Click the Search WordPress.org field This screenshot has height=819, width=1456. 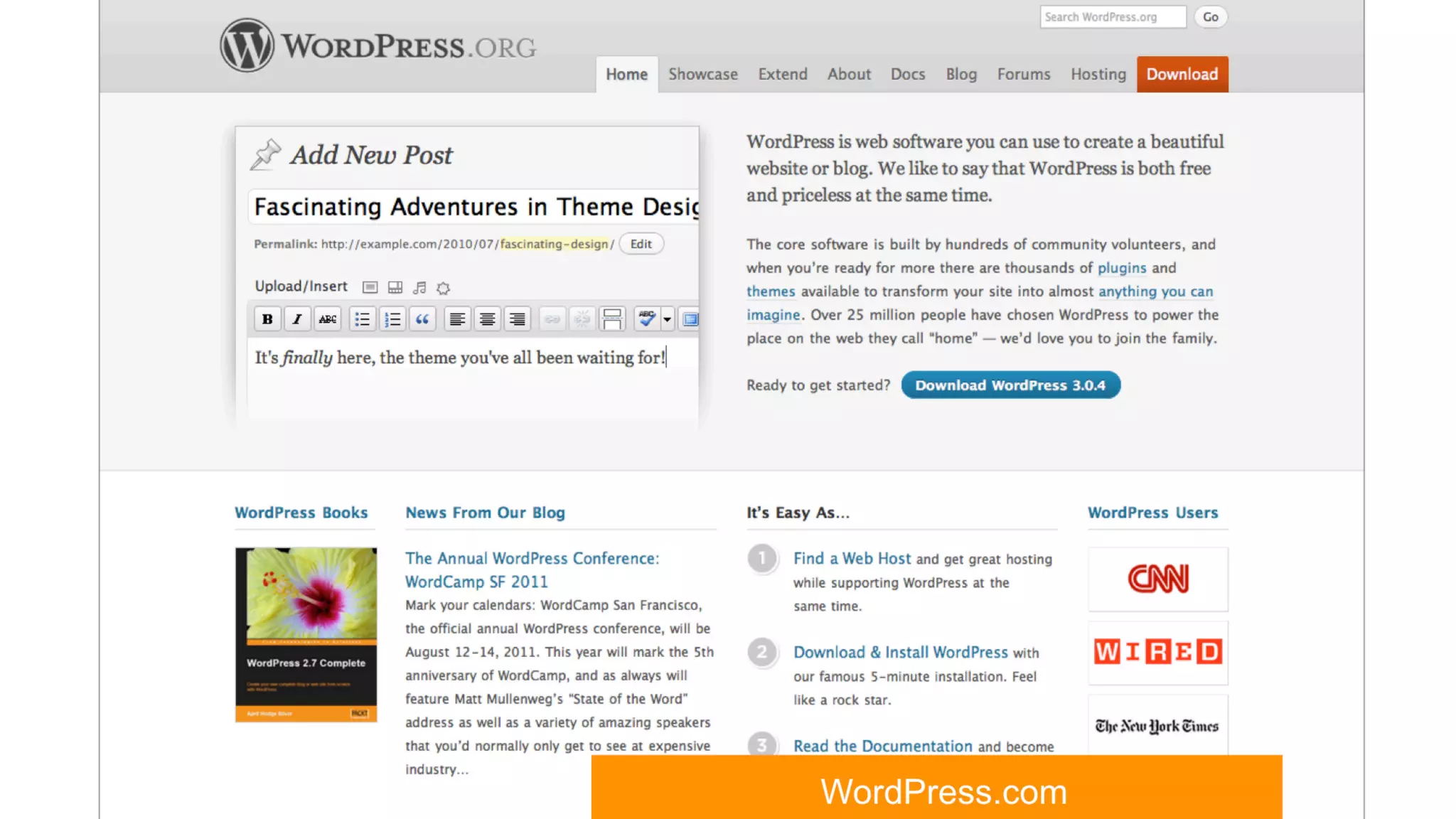coord(1112,17)
